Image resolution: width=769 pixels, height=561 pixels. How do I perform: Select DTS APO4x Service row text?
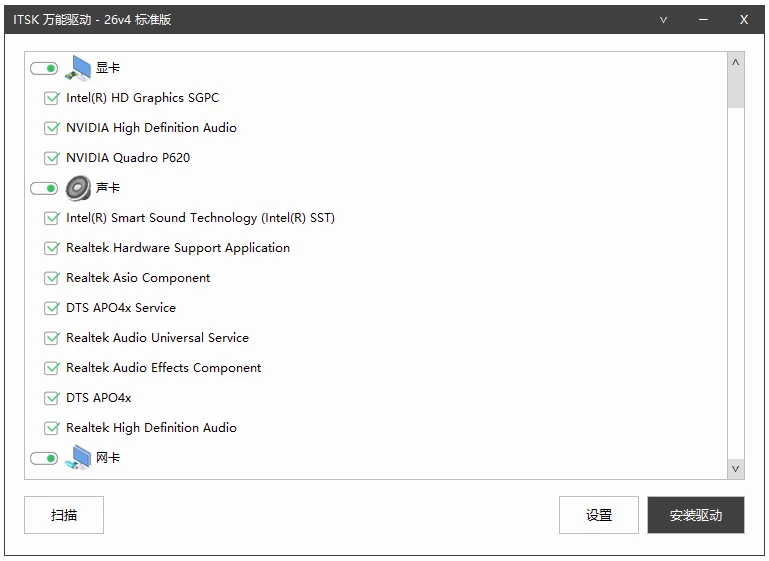tap(121, 308)
